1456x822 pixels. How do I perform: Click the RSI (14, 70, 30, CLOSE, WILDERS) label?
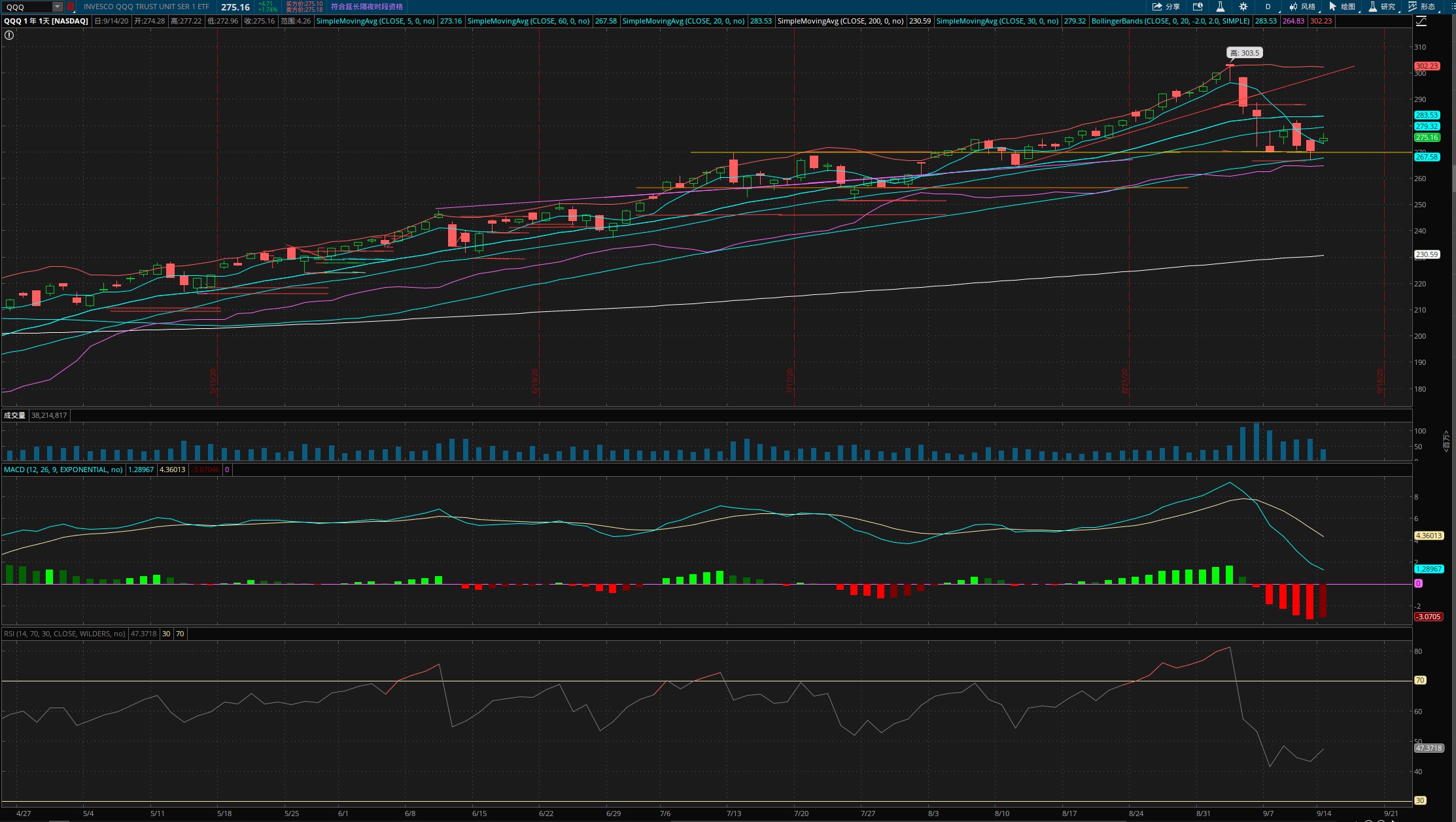65,634
